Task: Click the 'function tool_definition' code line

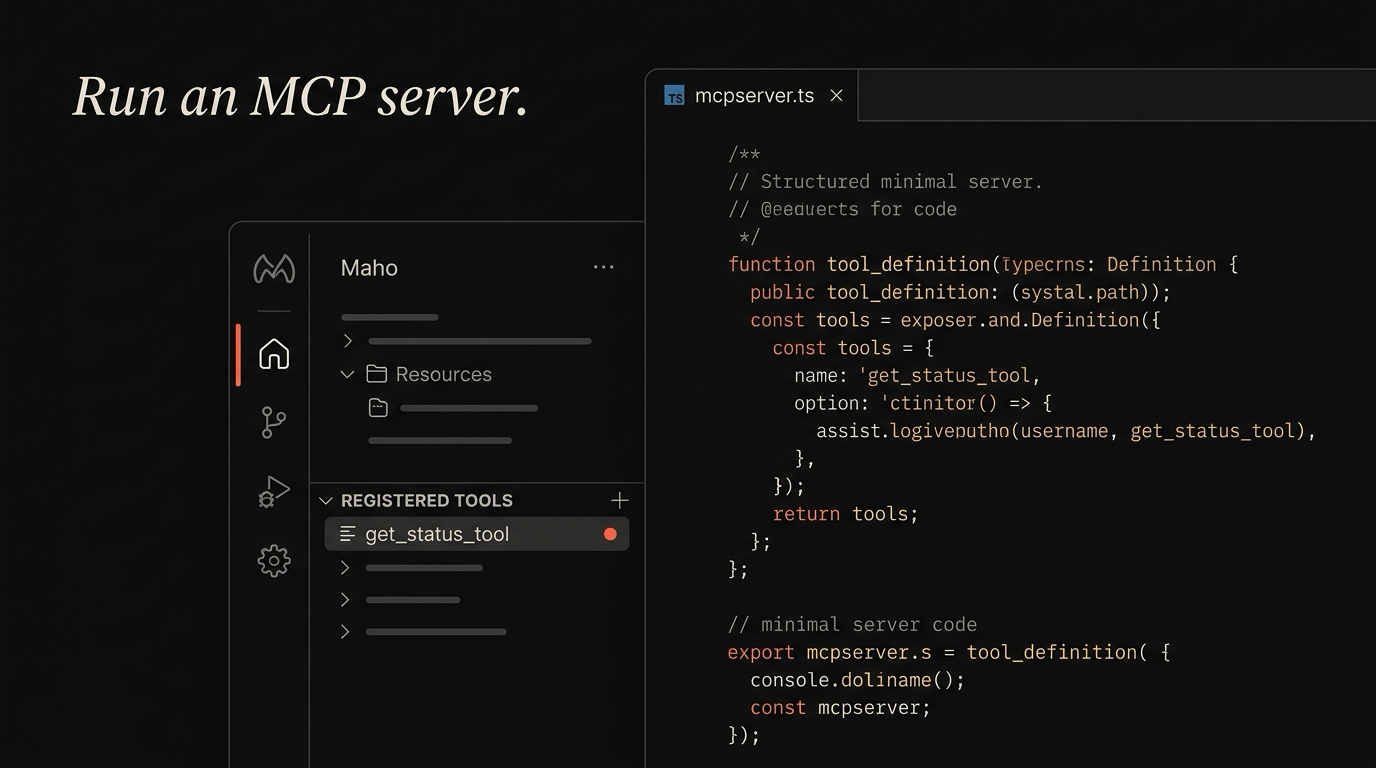Action: (983, 264)
